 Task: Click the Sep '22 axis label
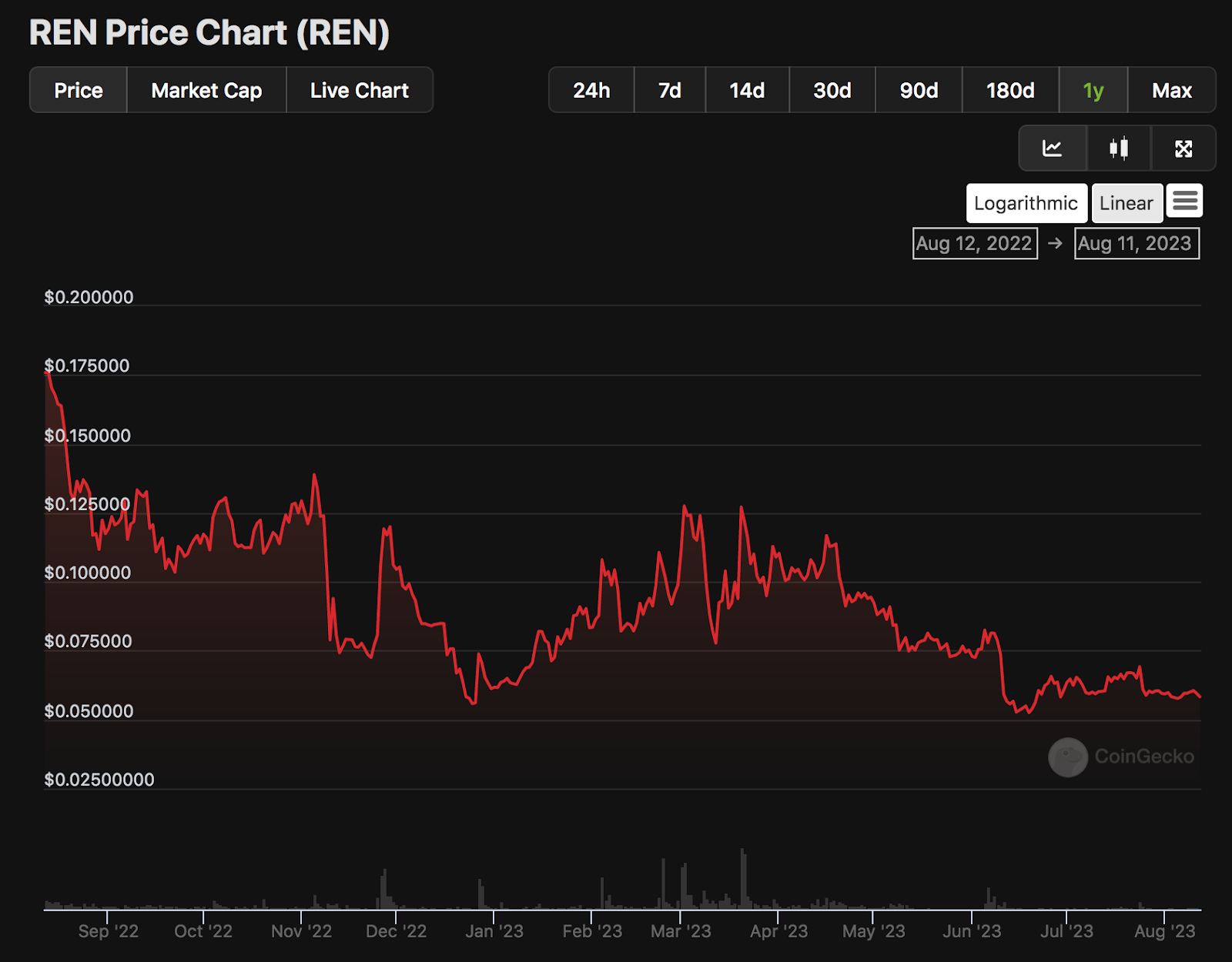point(109,931)
